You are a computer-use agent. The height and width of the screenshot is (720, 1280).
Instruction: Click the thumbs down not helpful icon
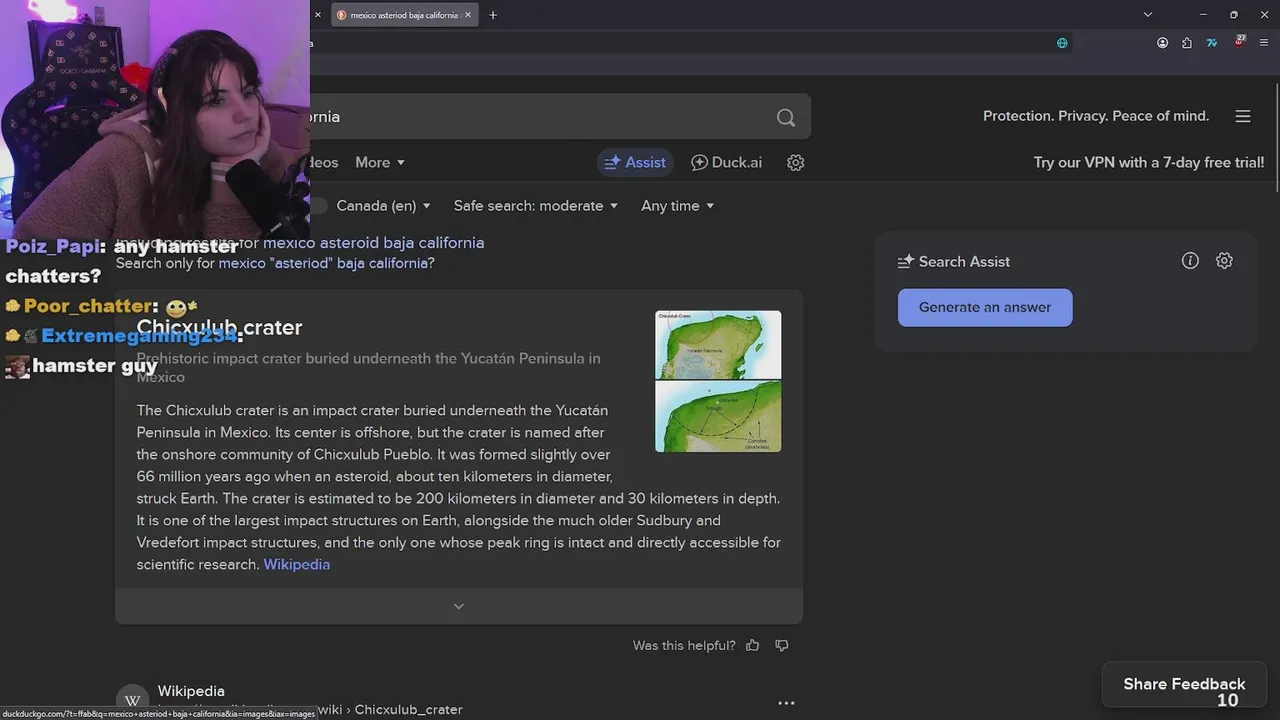point(782,645)
